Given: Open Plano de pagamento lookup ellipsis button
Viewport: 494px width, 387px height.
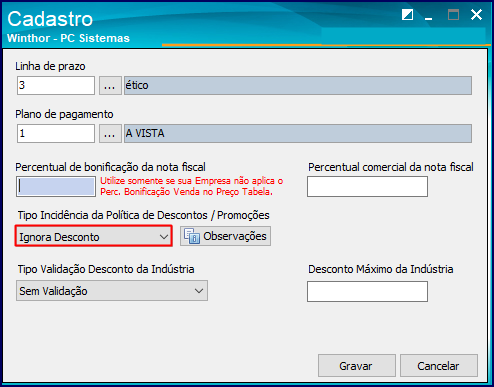Looking at the screenshot, I should [110, 134].
